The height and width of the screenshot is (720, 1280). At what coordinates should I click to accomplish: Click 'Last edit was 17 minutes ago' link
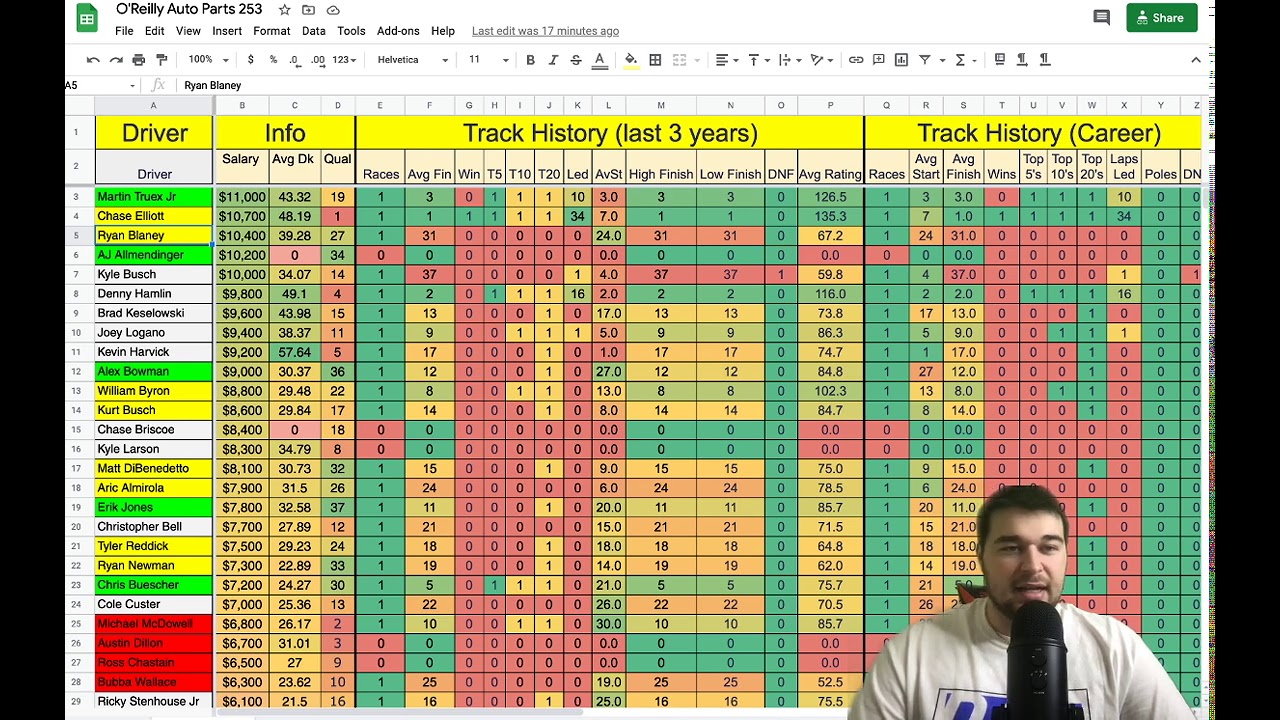(x=545, y=31)
